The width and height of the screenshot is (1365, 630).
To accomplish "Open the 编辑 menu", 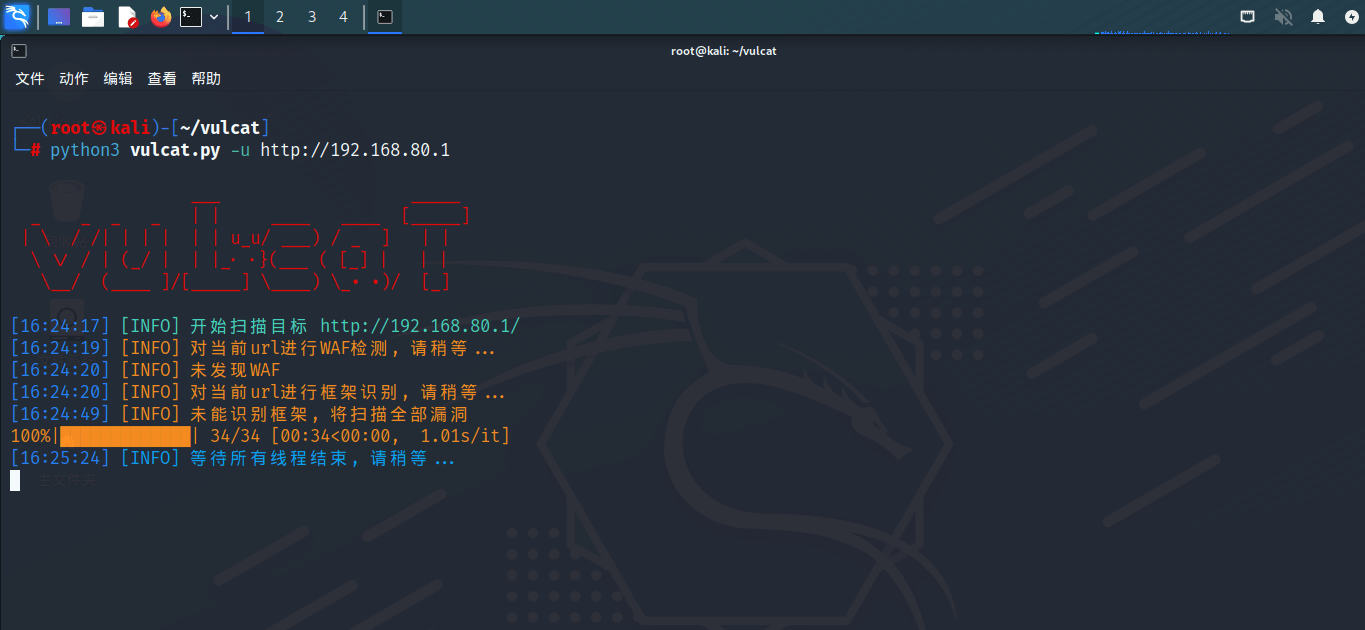I will pos(118,78).
